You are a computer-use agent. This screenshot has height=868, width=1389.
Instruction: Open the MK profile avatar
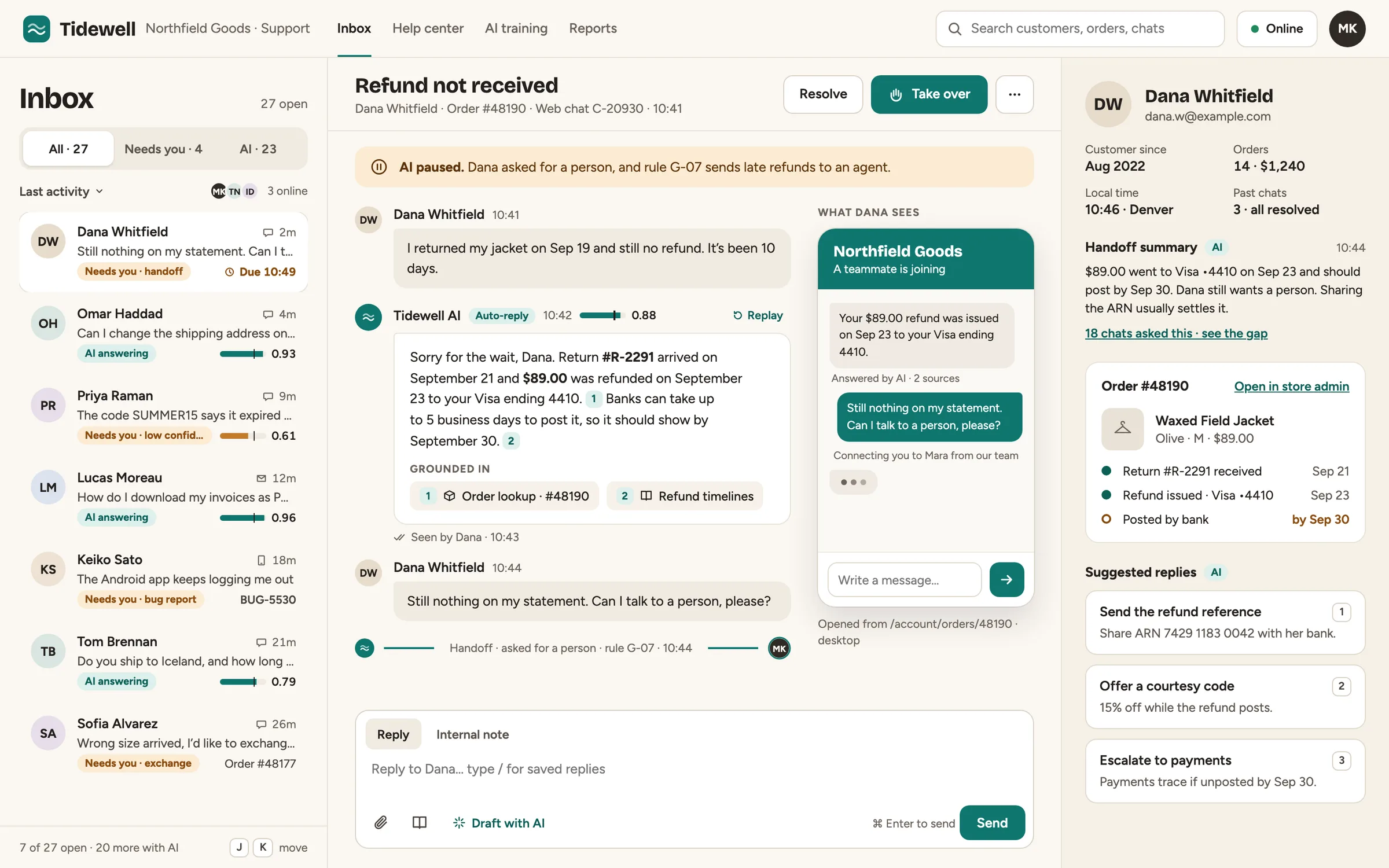pos(1347,28)
